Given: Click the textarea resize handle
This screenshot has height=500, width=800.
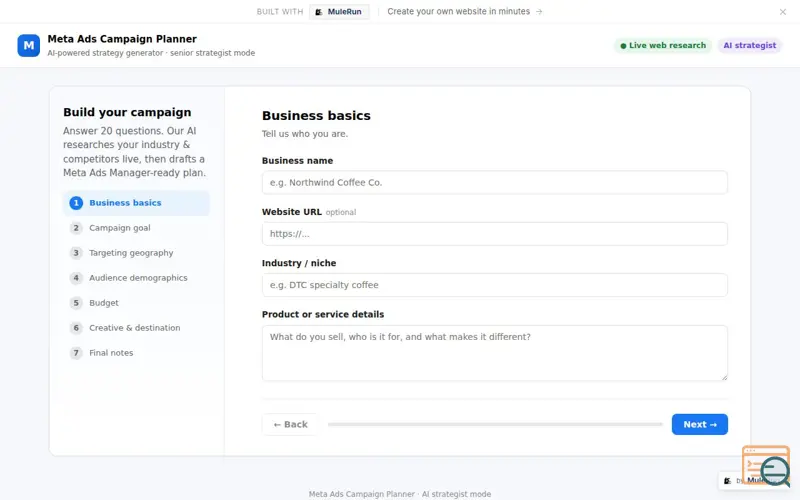Looking at the screenshot, I should pos(724,377).
